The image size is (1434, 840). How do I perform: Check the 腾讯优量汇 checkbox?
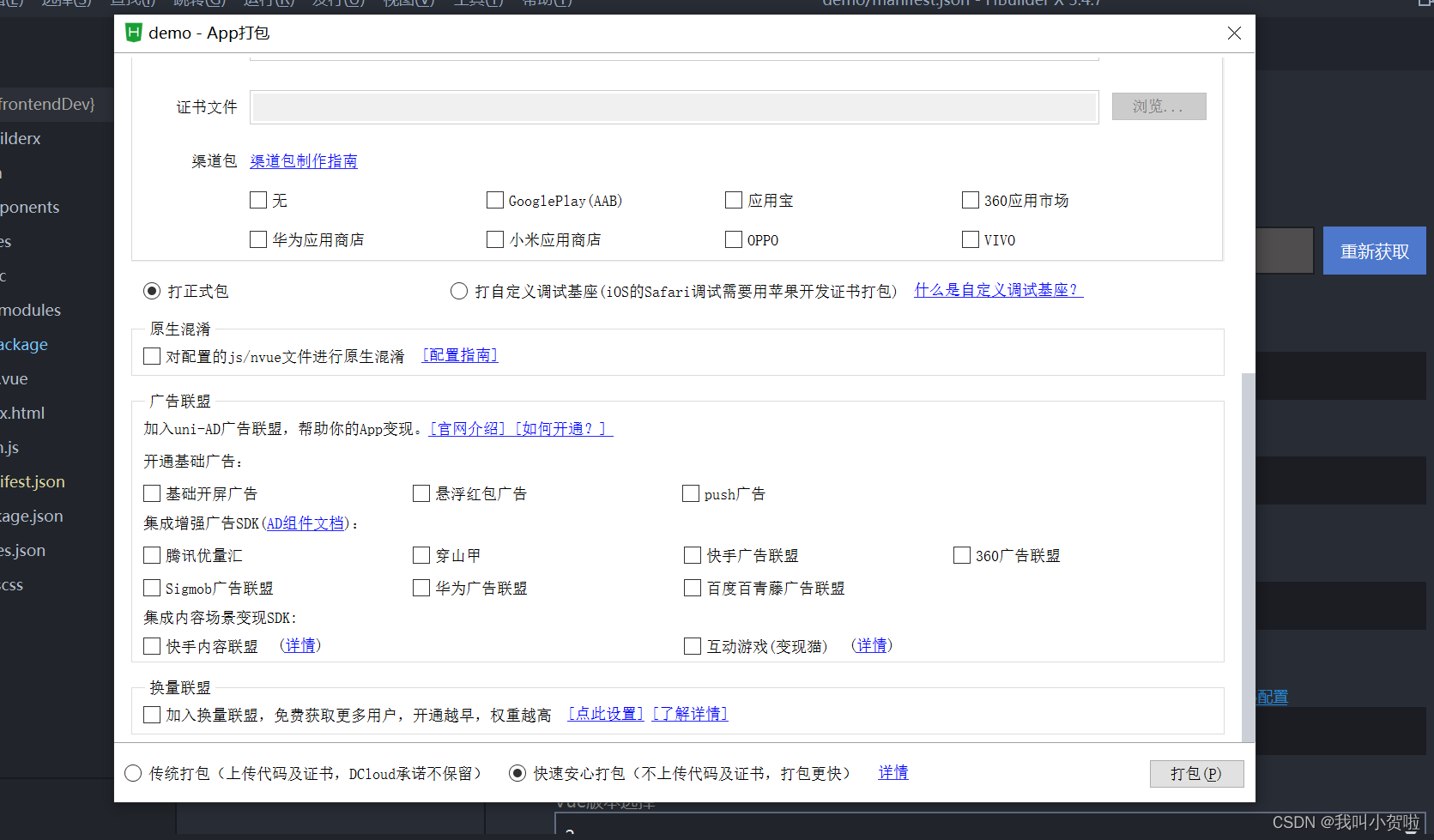(152, 555)
